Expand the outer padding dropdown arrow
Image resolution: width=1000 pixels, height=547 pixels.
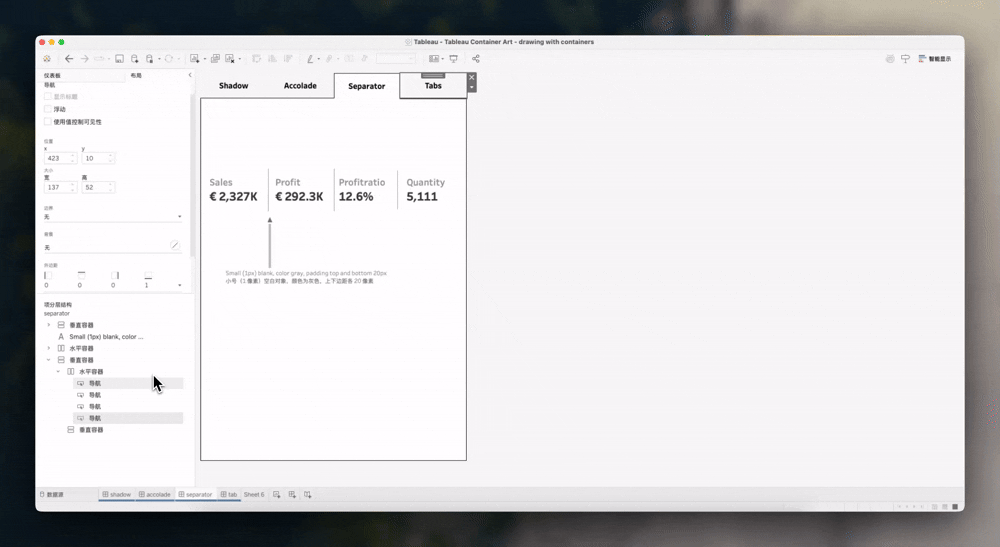[180, 285]
